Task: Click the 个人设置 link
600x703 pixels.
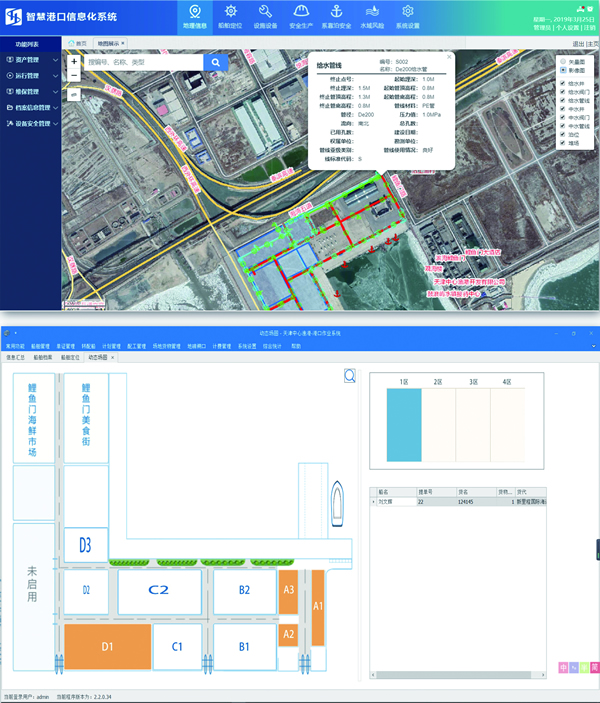Action: pos(567,28)
